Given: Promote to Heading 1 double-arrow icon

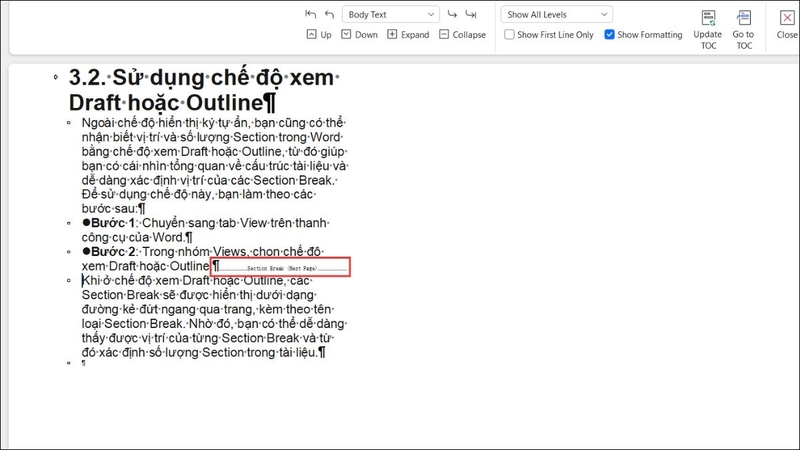Looking at the screenshot, I should coord(310,14).
